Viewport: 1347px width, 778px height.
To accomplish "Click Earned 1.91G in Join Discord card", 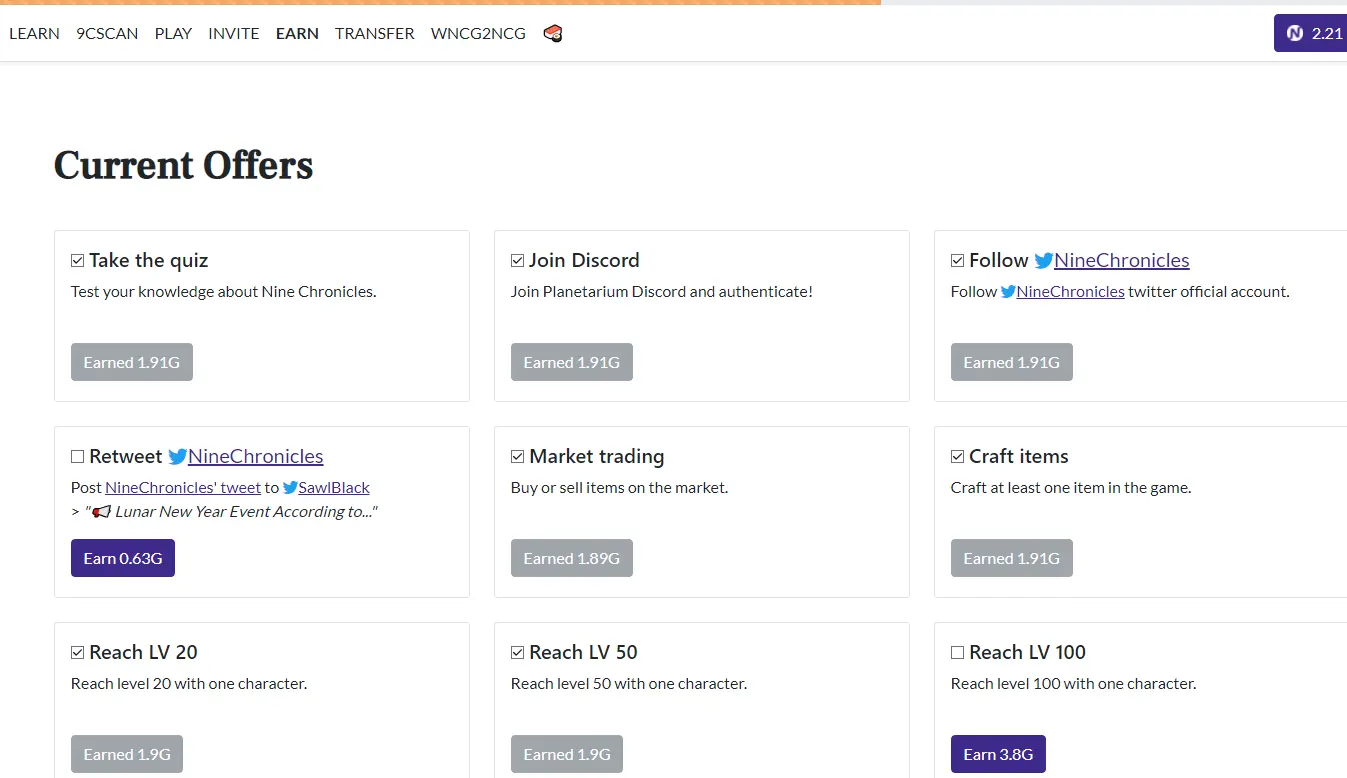I will pyautogui.click(x=572, y=362).
